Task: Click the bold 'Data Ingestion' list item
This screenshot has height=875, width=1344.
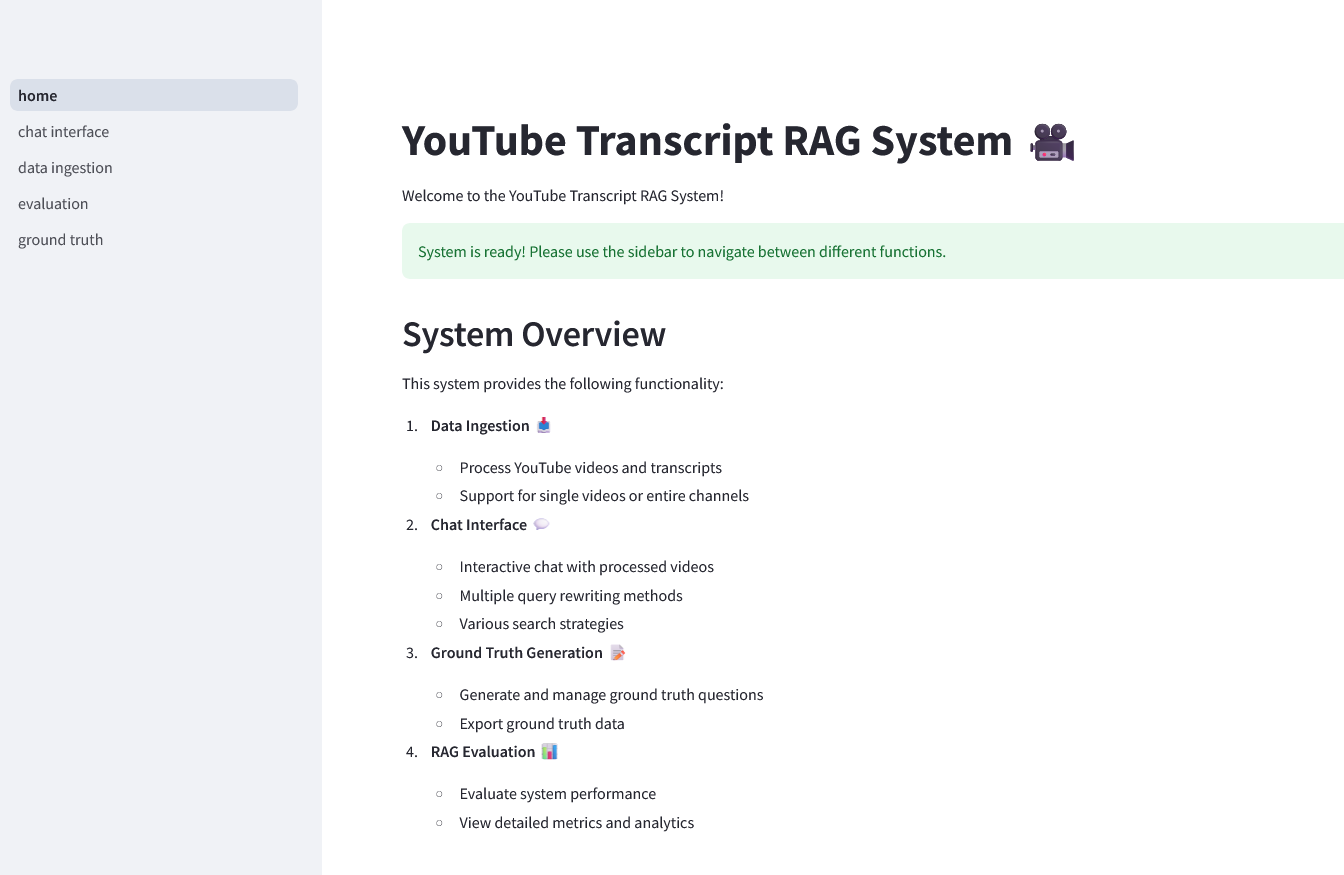Action: click(x=480, y=425)
